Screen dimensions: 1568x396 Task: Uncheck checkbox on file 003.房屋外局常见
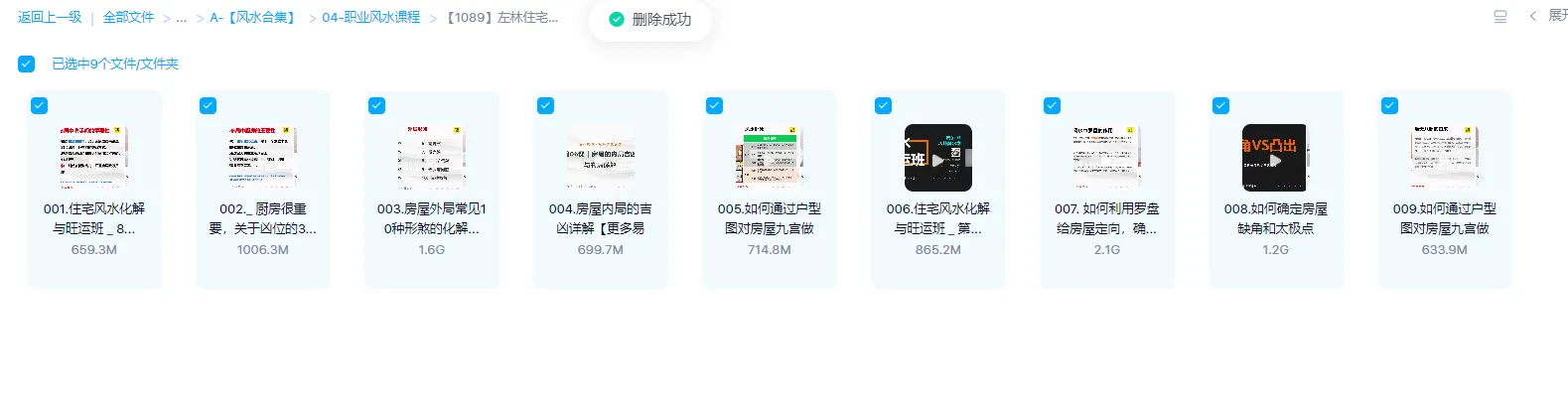[377, 105]
